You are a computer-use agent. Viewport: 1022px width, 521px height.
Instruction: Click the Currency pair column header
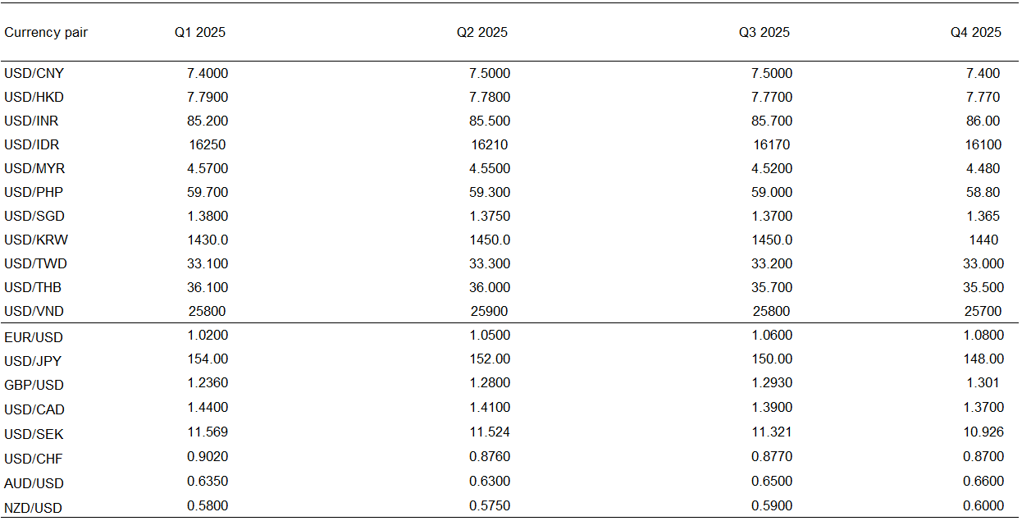[46, 32]
